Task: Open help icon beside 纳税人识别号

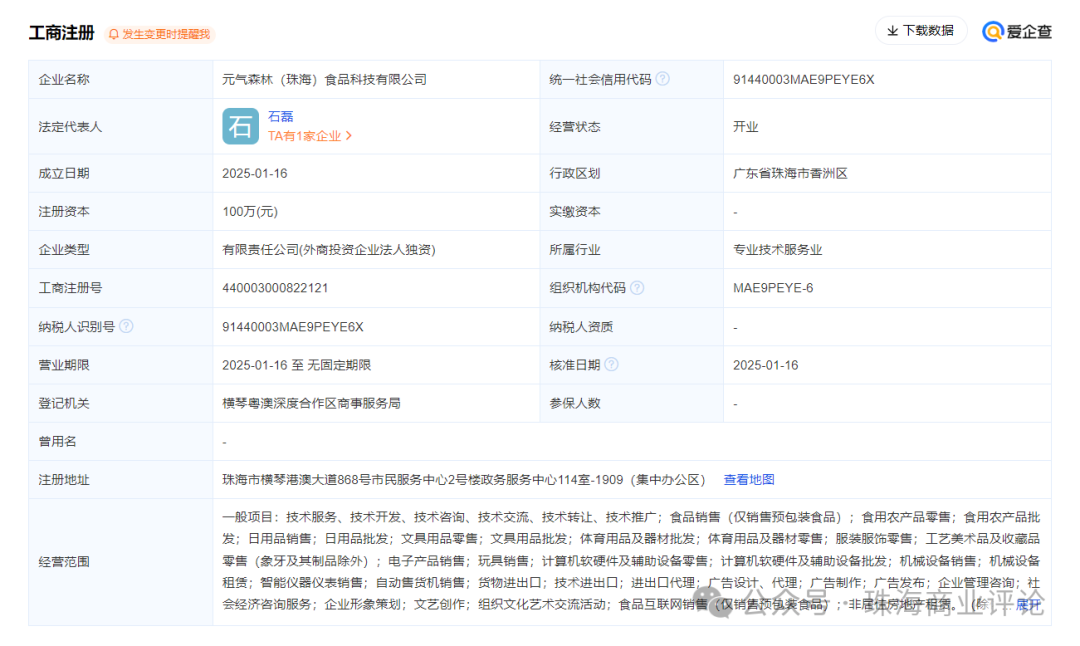Action: [x=126, y=326]
